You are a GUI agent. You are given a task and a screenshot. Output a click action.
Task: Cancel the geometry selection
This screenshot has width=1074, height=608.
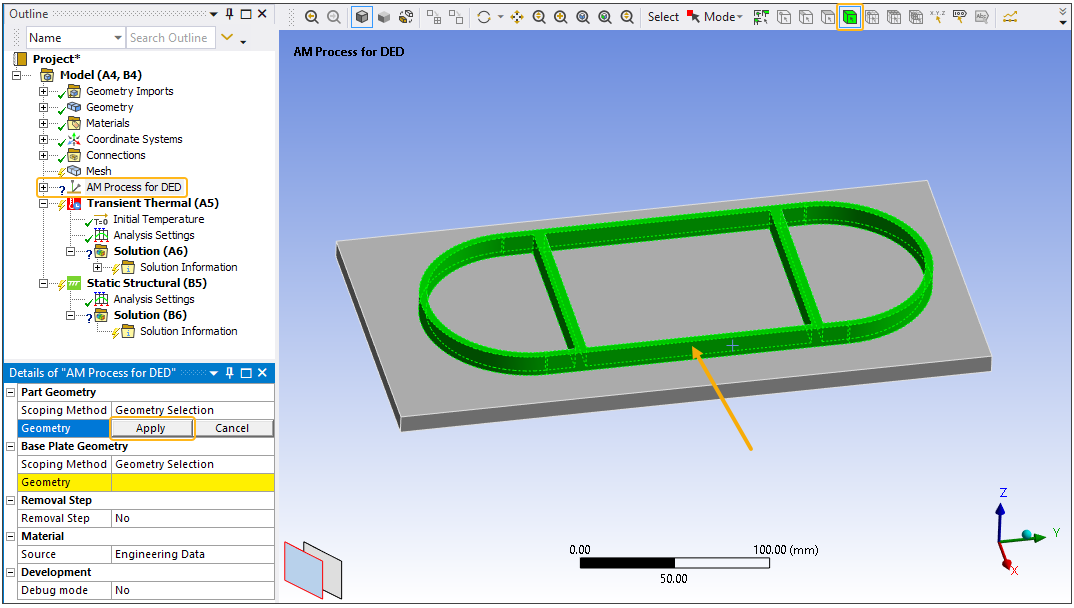tap(232, 428)
